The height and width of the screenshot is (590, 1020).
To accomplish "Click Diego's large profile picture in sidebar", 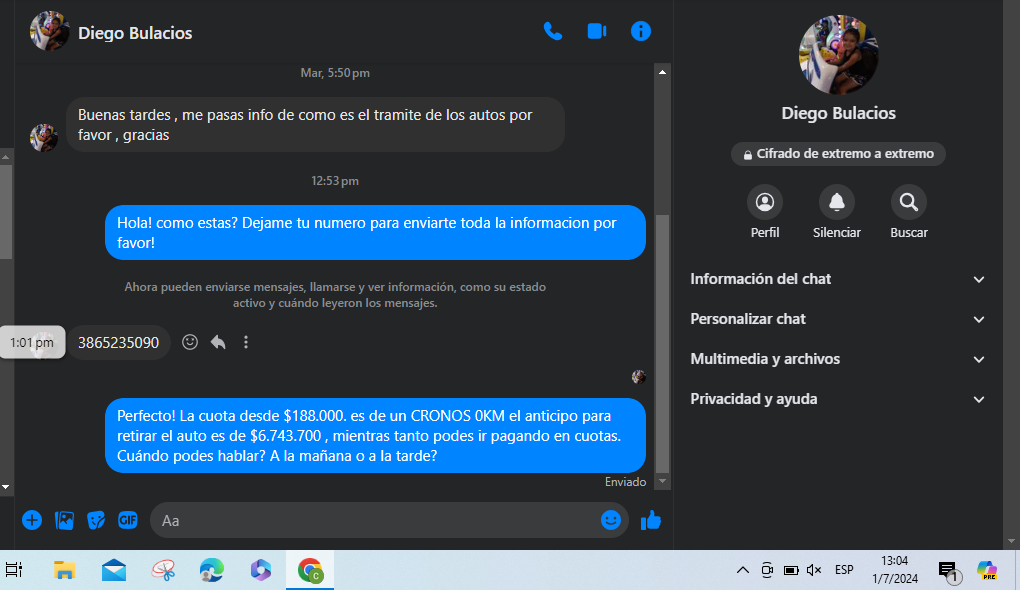I will (838, 55).
